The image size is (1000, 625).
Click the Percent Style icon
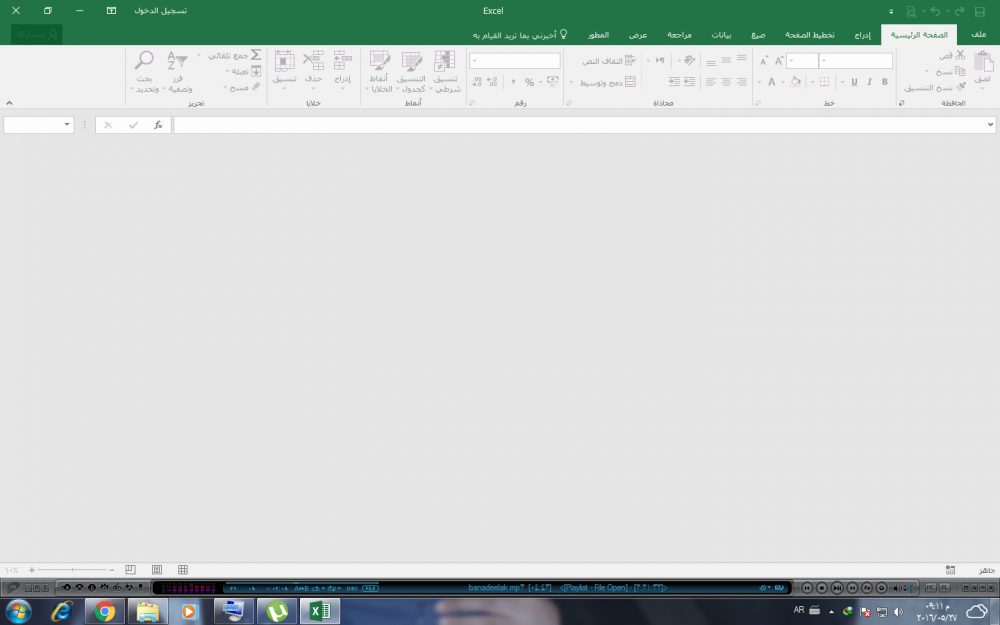pos(529,82)
